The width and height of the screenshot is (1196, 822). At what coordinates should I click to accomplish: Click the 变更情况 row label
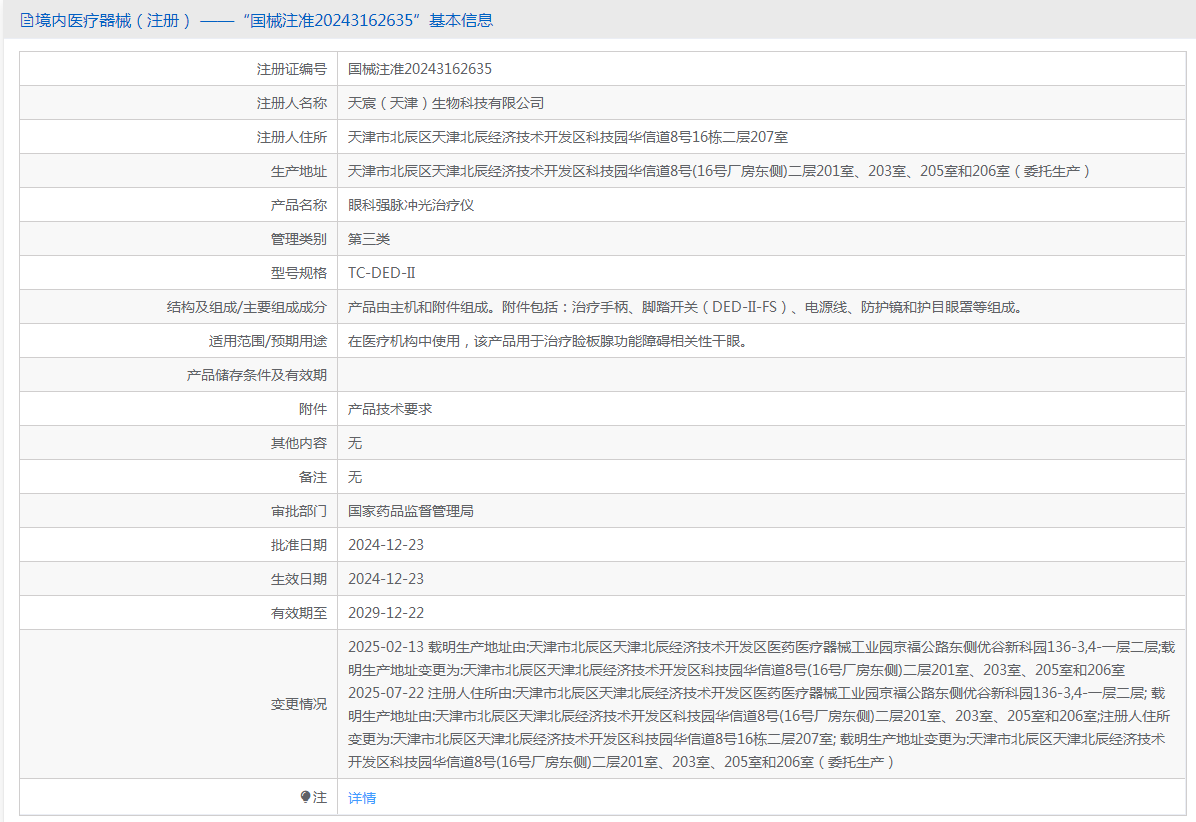pos(298,704)
